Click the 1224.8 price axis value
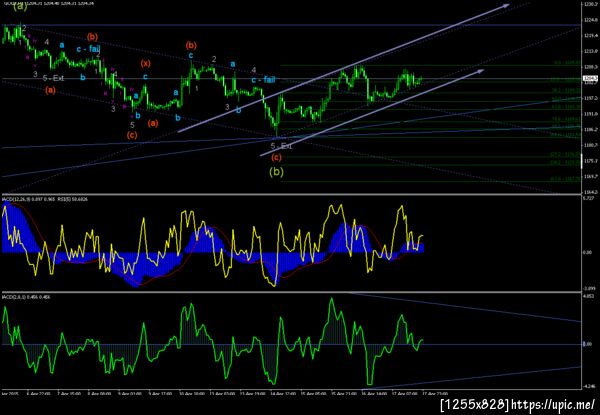This screenshot has height=415, width=600. pos(589,21)
